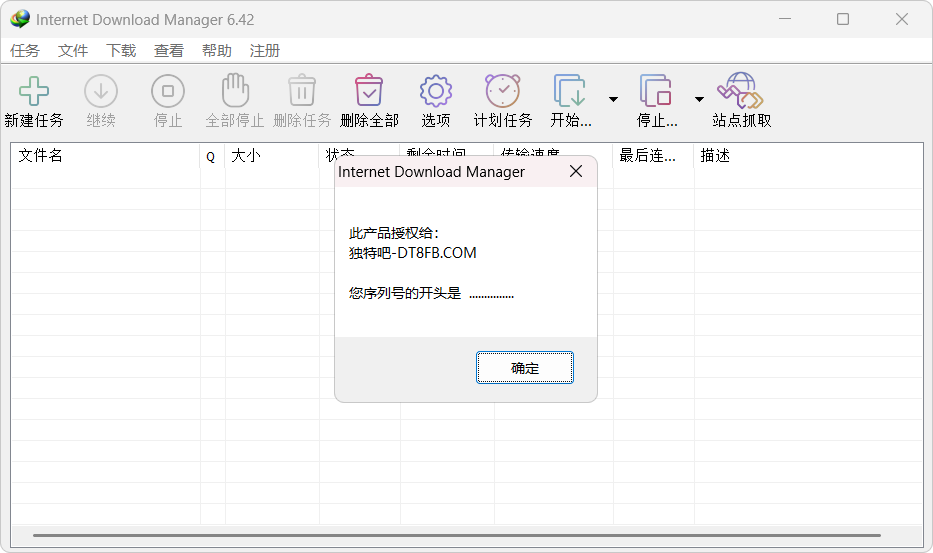This screenshot has height=553, width=933.
Task: Click the horizontal scrollbar at bottom
Action: [456, 535]
